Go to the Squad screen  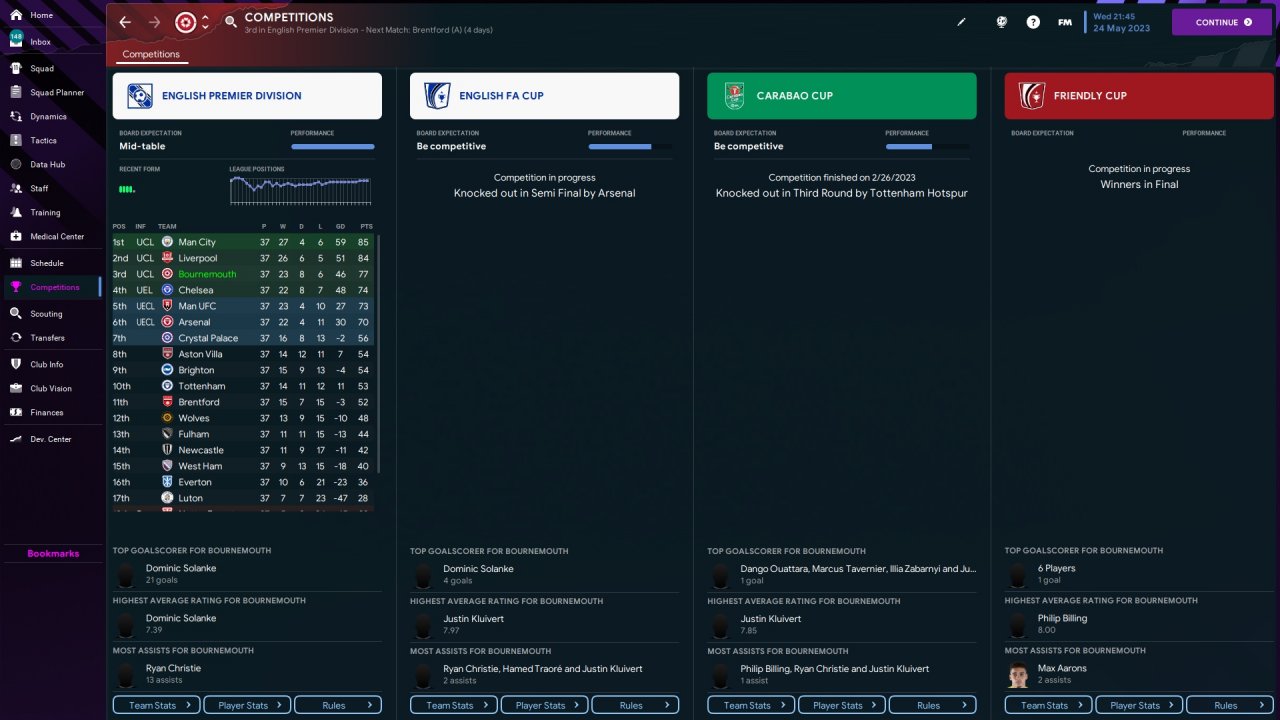pos(42,69)
